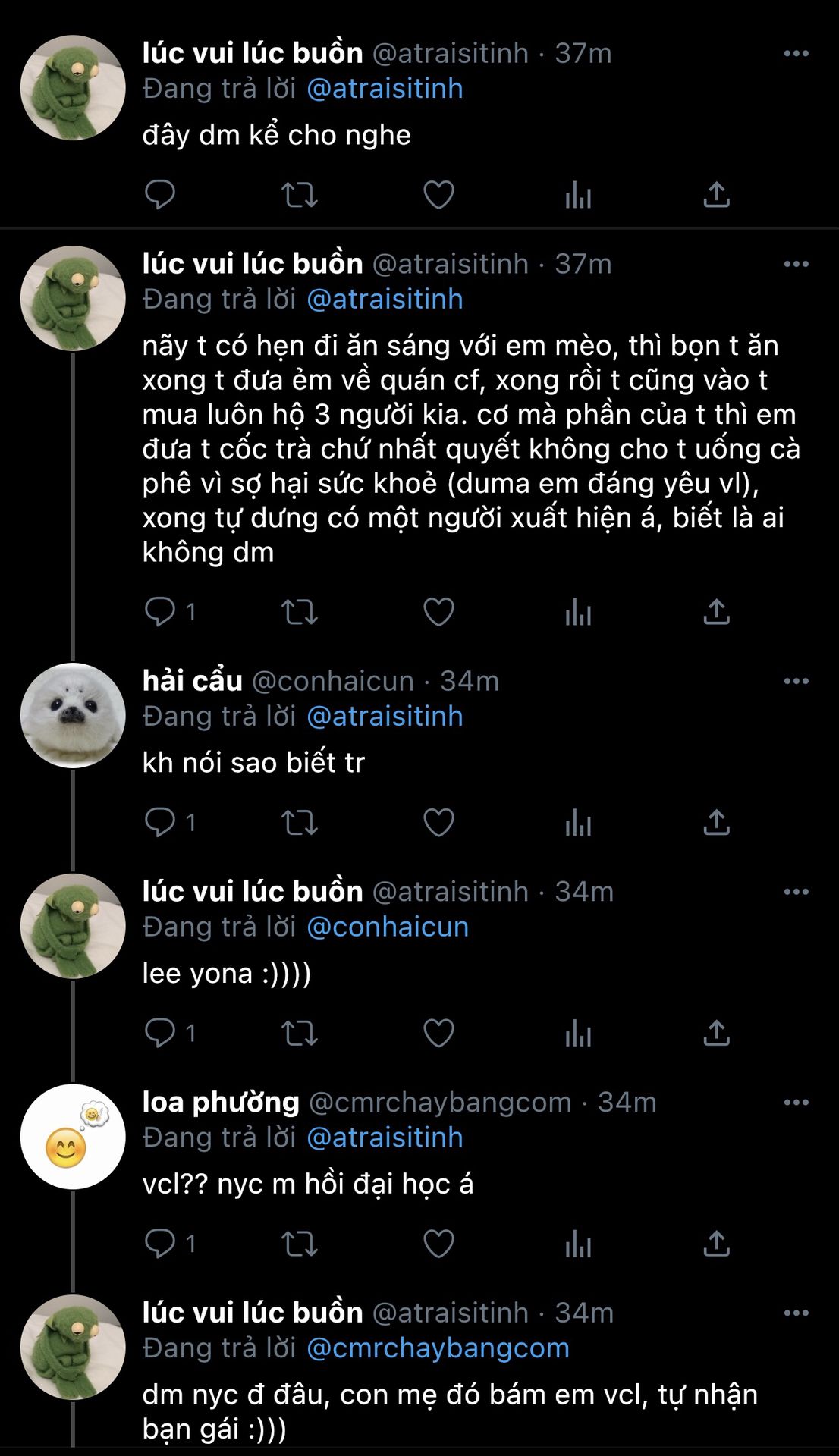Open the "loa phường" display name
This screenshot has height=1456, width=839.
[221, 1102]
